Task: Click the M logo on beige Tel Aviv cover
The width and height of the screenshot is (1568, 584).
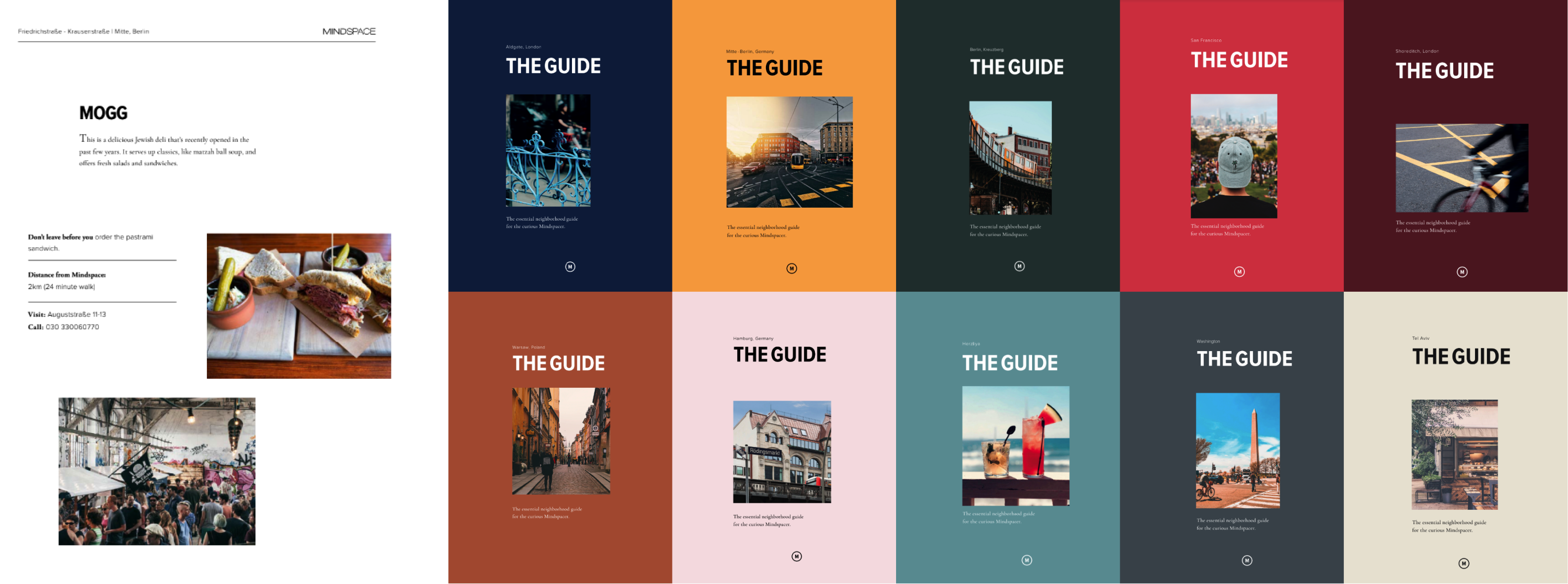Action: coord(1464,563)
